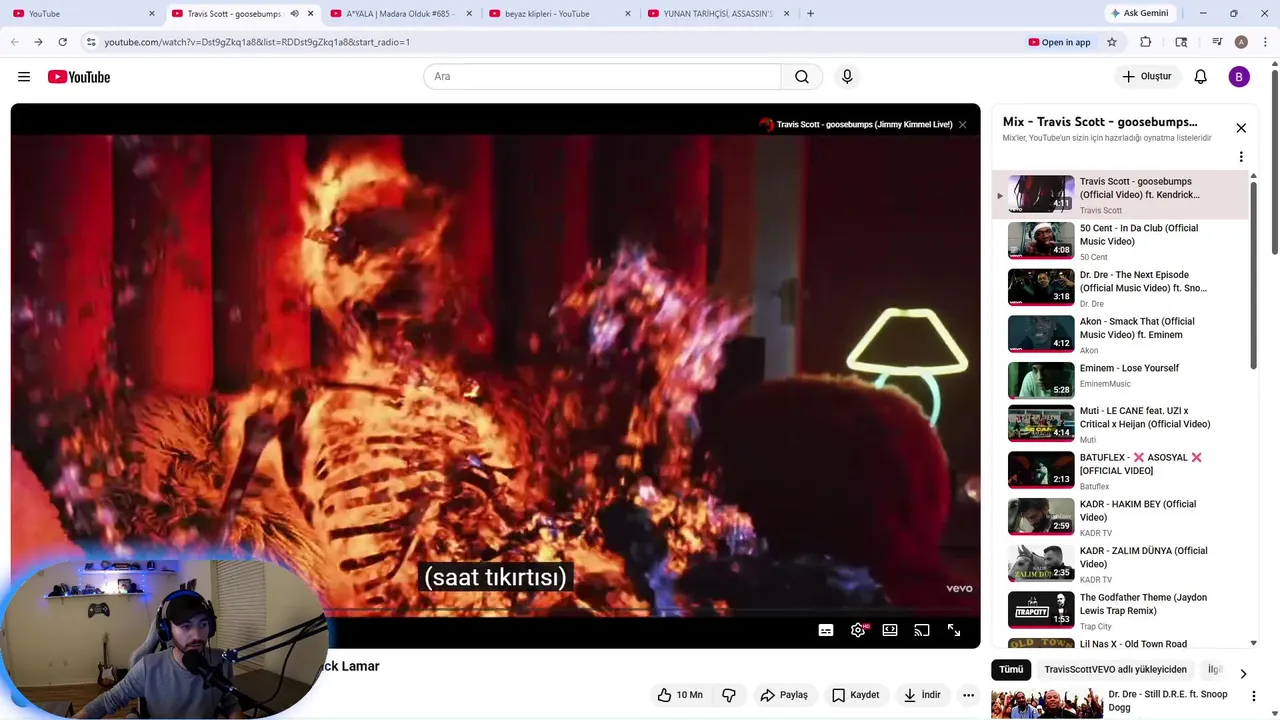Play KADR - HAKIM BEY video
Screen dimensions: 1280x720
(1120, 517)
